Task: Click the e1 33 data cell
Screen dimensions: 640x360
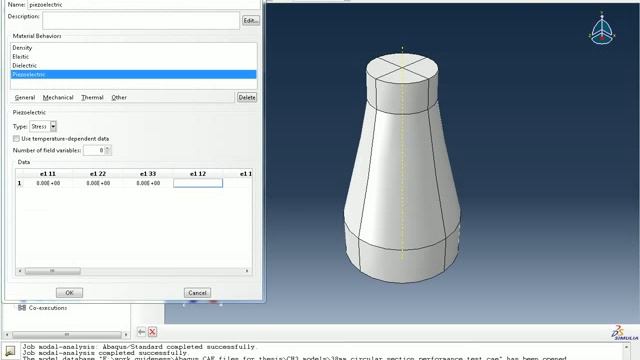Action: click(148, 183)
